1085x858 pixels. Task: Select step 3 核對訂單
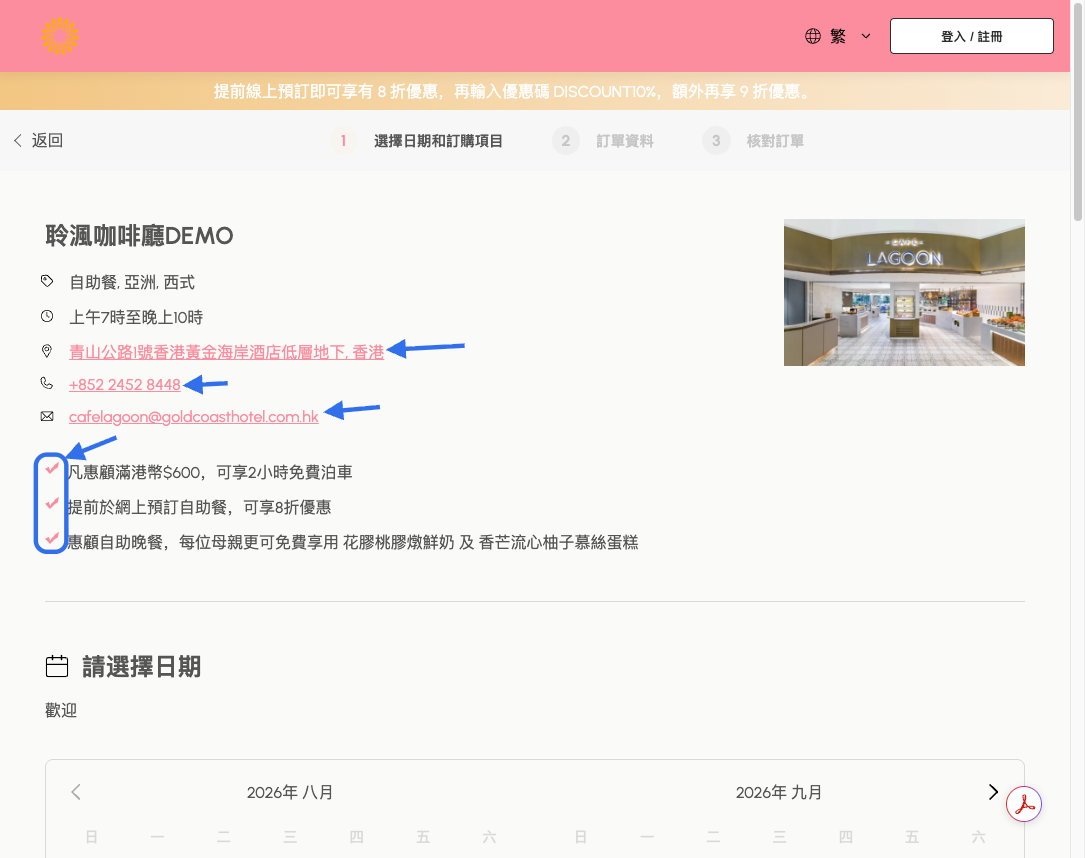click(754, 141)
